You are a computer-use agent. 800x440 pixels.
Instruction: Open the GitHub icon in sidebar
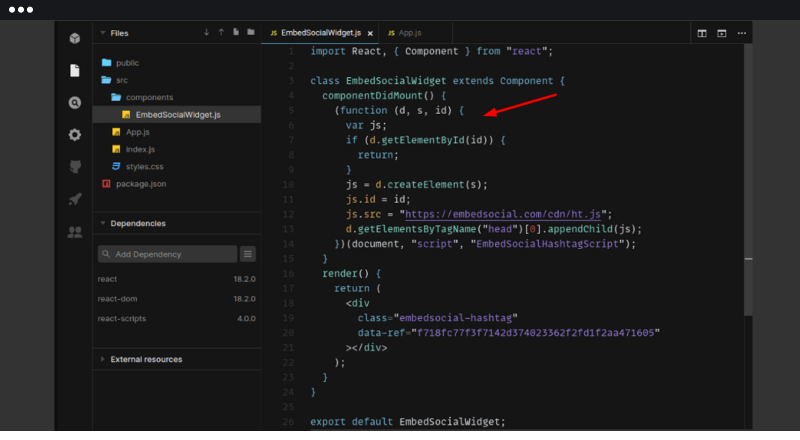pyautogui.click(x=74, y=166)
